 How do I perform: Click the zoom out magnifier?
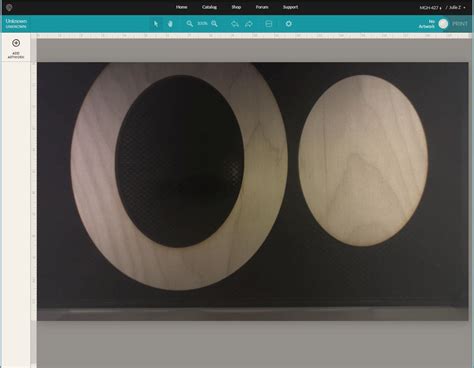click(x=190, y=24)
